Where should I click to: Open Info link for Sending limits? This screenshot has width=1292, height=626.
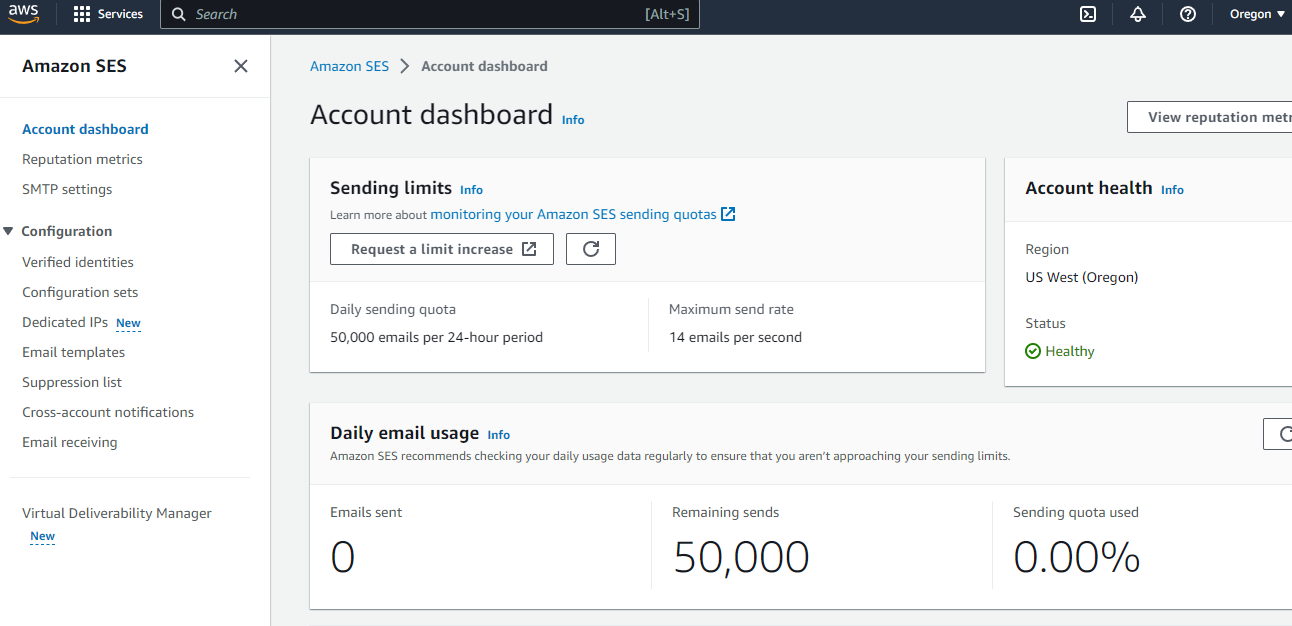[471, 190]
